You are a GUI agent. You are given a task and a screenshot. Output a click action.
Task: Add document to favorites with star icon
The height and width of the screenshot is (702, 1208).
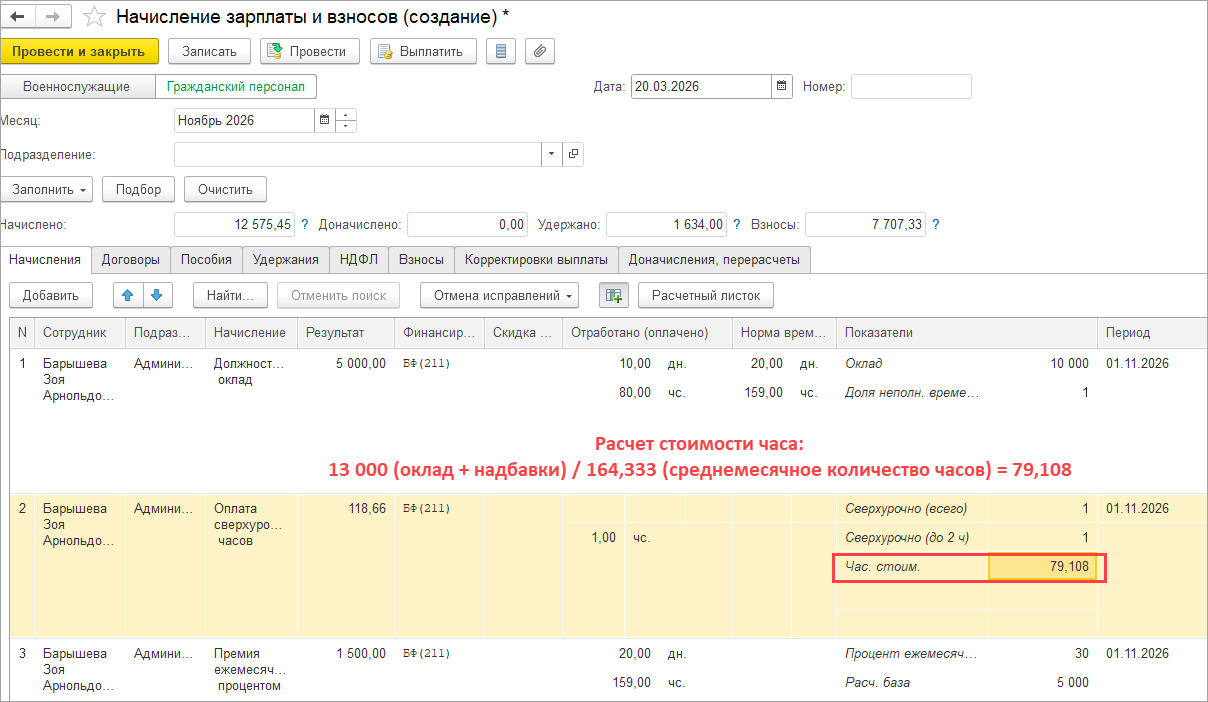click(93, 16)
